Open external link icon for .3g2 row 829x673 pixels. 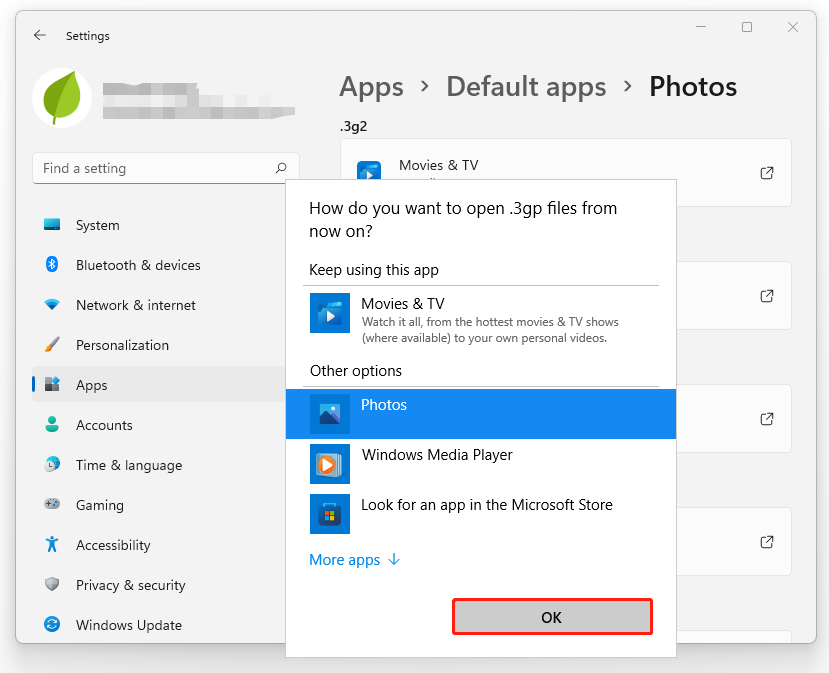767,173
